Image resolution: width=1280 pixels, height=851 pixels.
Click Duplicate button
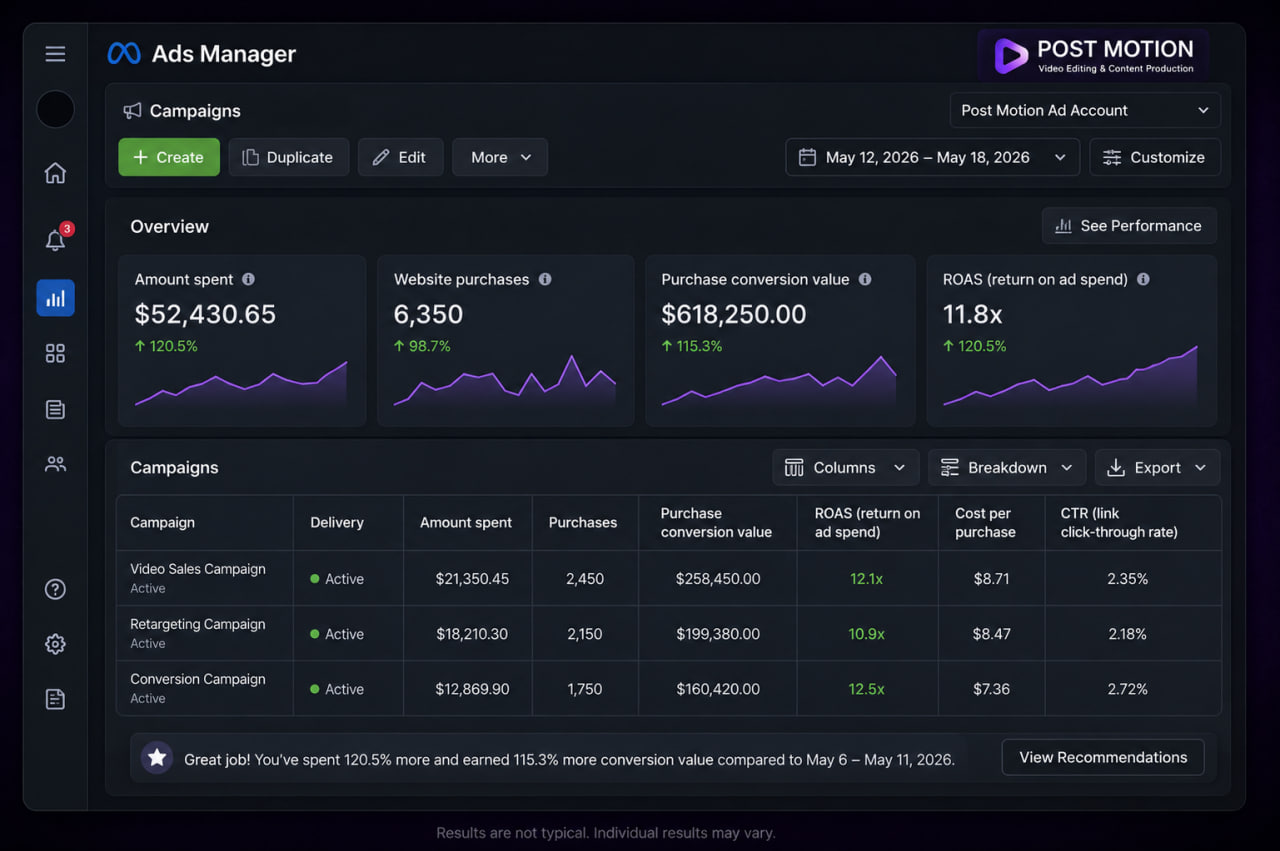(x=289, y=157)
